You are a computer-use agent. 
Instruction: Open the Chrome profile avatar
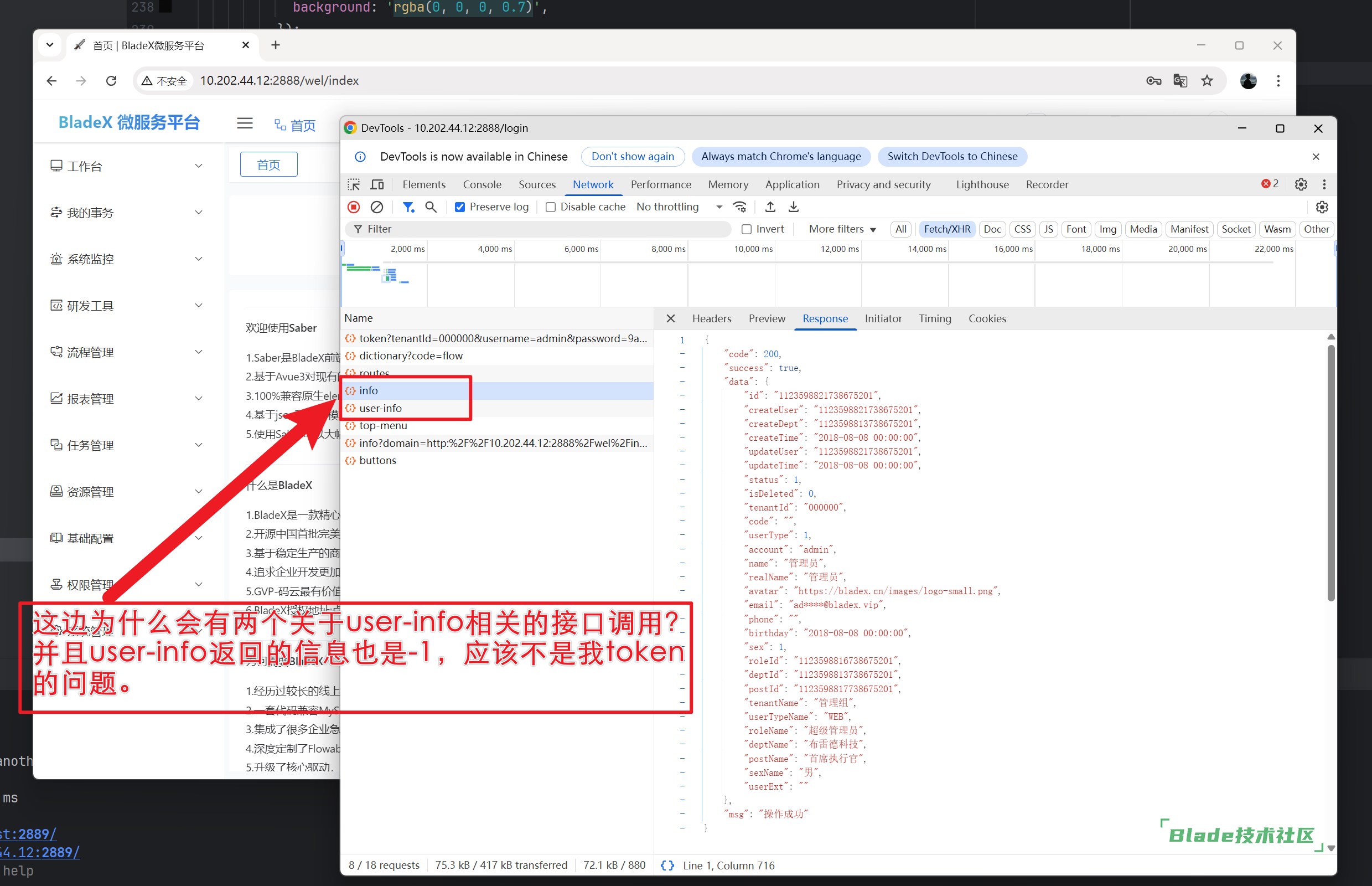[1248, 81]
